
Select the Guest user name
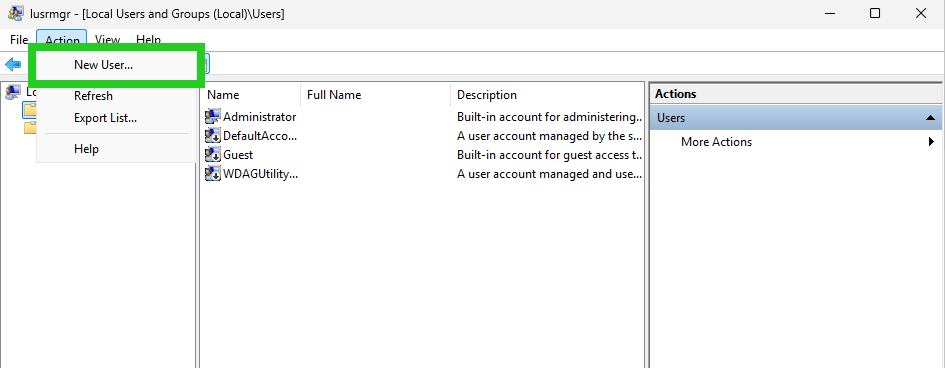coord(238,155)
